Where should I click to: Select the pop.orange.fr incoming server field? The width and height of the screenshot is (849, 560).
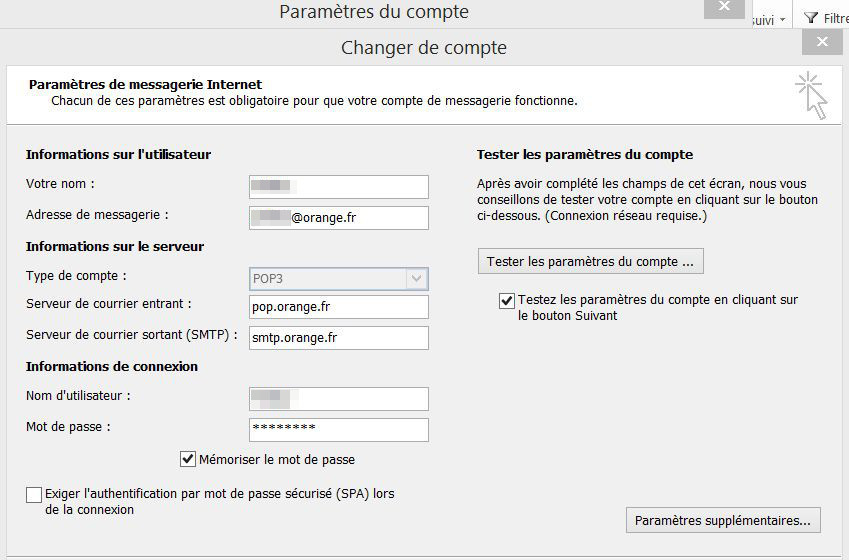coord(339,307)
